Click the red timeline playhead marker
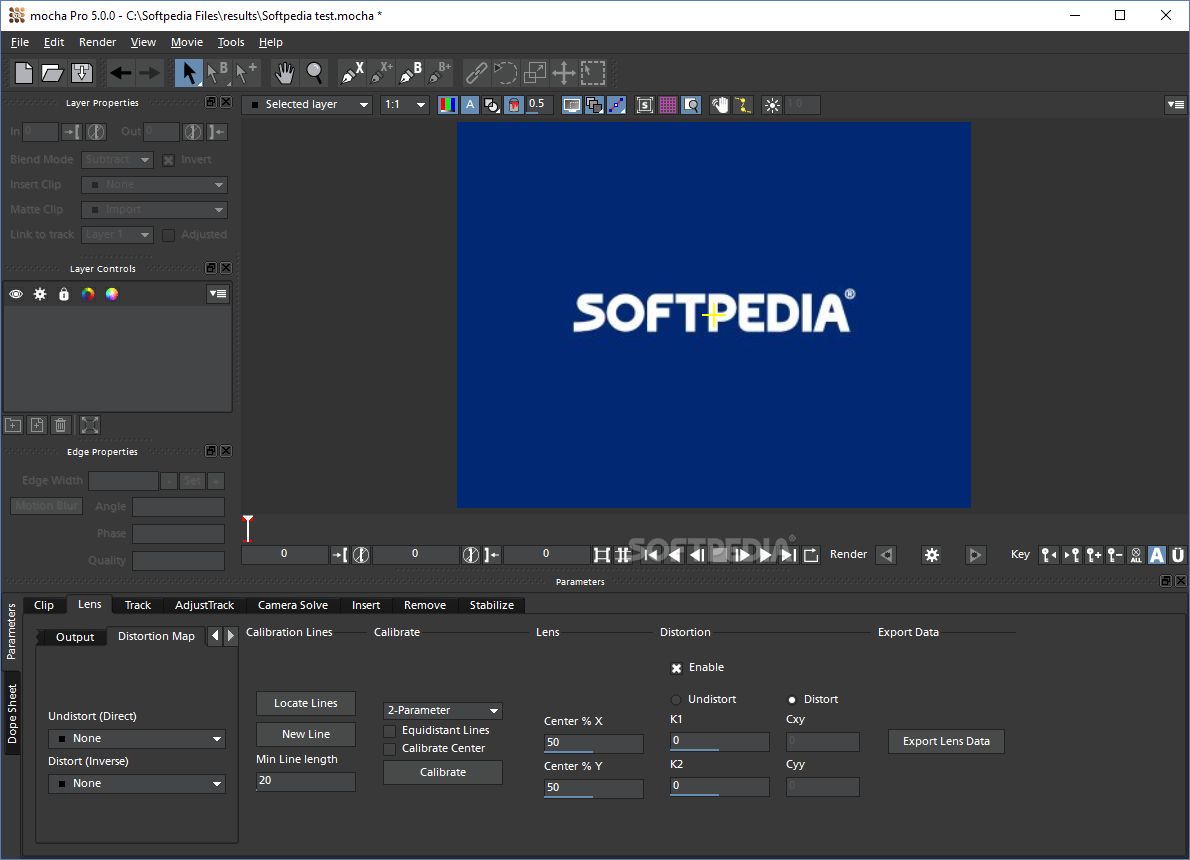 247,528
